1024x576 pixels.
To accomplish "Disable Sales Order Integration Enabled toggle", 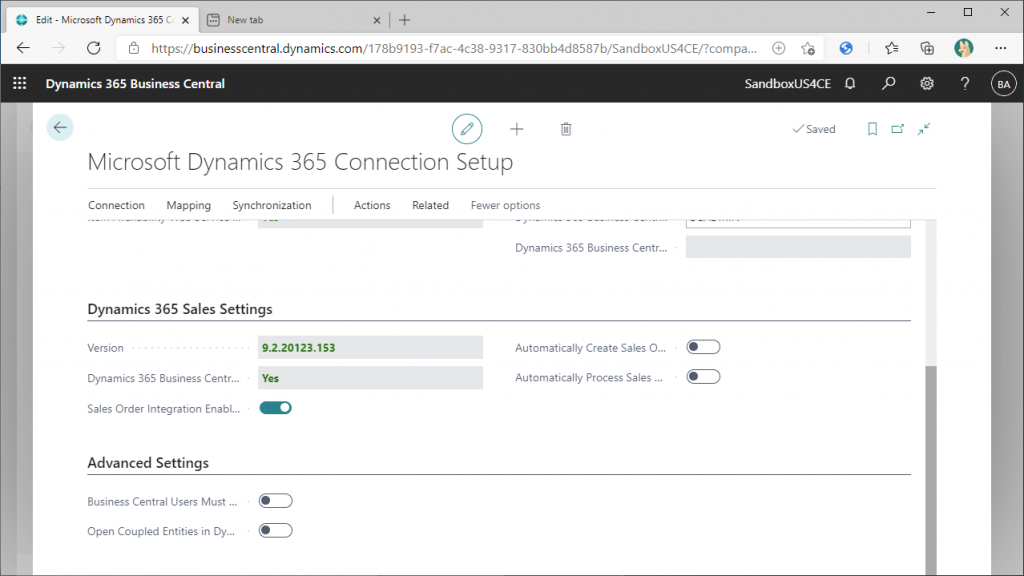I will click(x=276, y=408).
